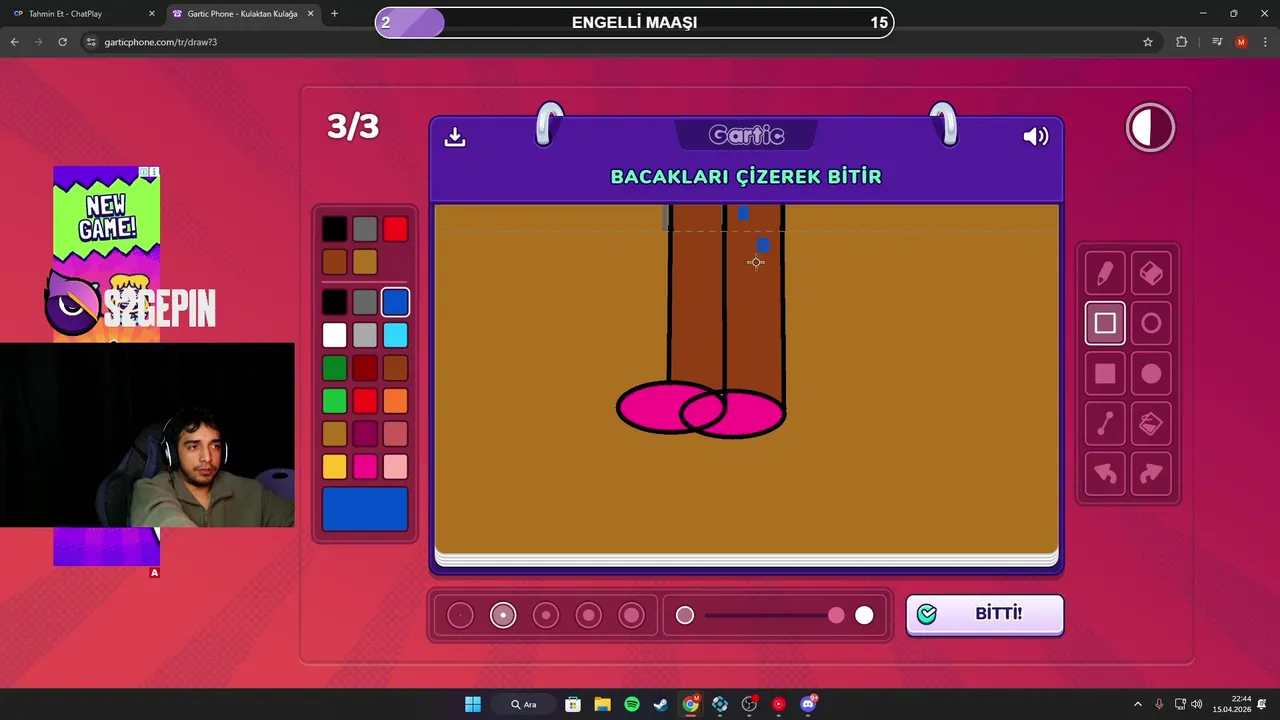
Task: Switch to the Tahmin Et - ChatPlay tab
Action: pyautogui.click(x=78, y=14)
